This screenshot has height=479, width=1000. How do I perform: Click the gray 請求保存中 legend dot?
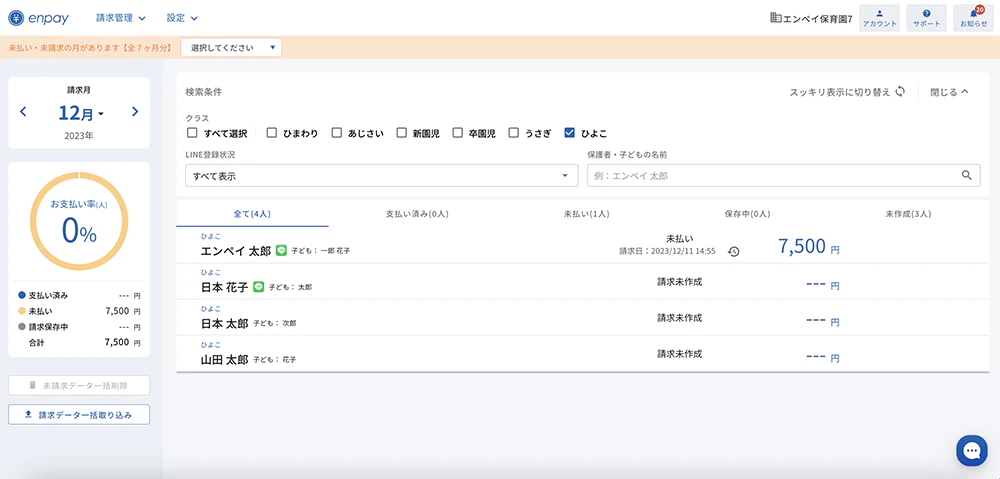point(22,327)
